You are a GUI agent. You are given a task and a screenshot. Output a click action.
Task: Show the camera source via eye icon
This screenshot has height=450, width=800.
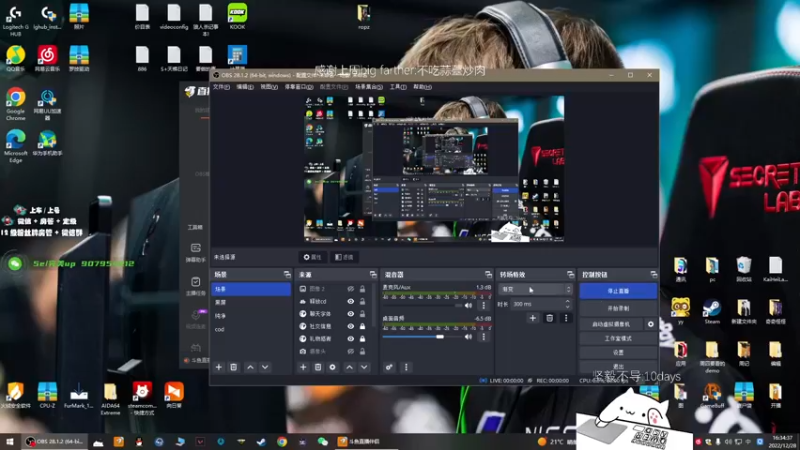pyautogui.click(x=351, y=351)
